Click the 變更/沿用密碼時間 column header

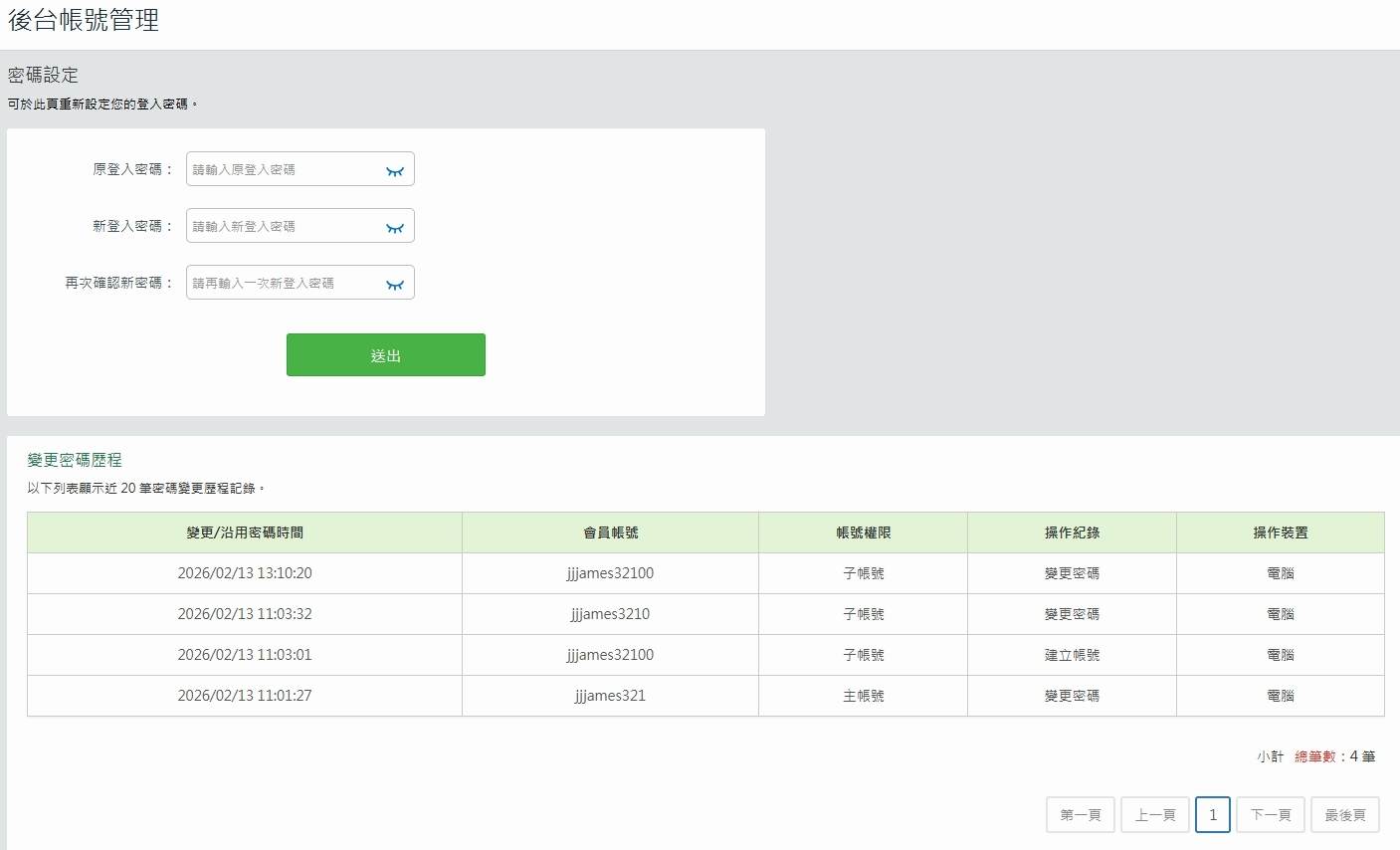click(x=245, y=533)
